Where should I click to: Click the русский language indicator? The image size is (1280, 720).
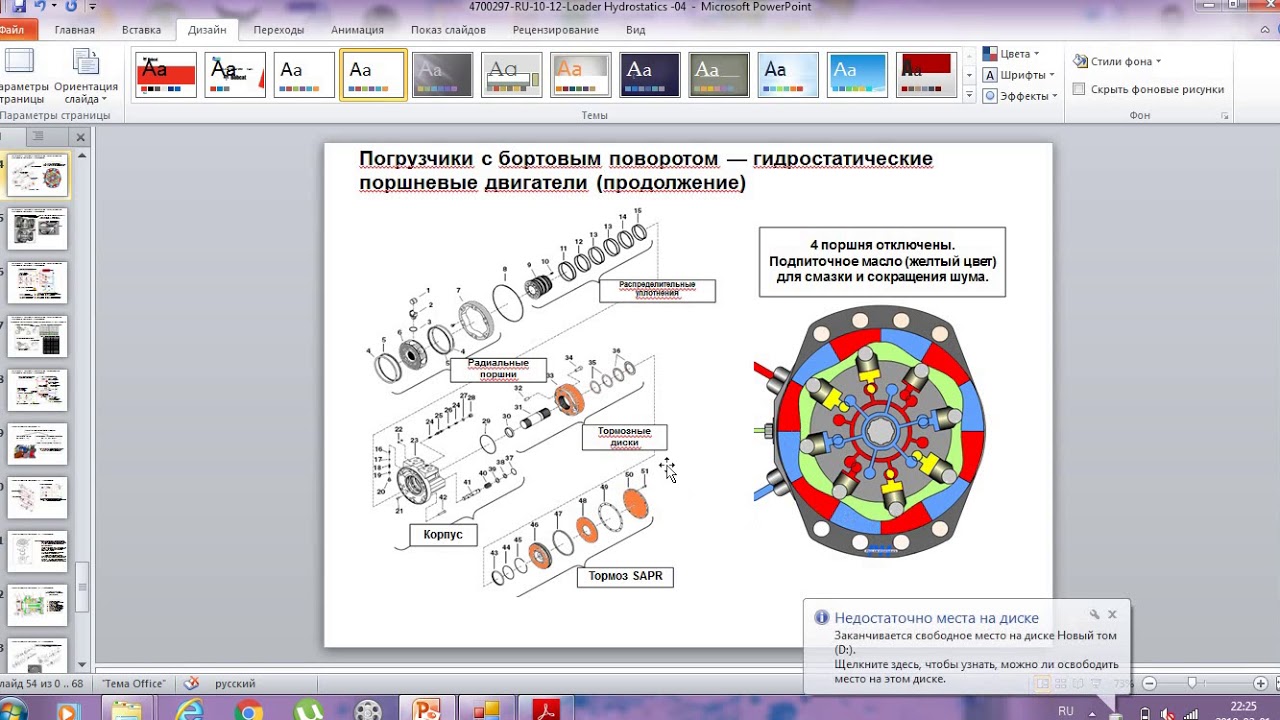pyautogui.click(x=235, y=684)
